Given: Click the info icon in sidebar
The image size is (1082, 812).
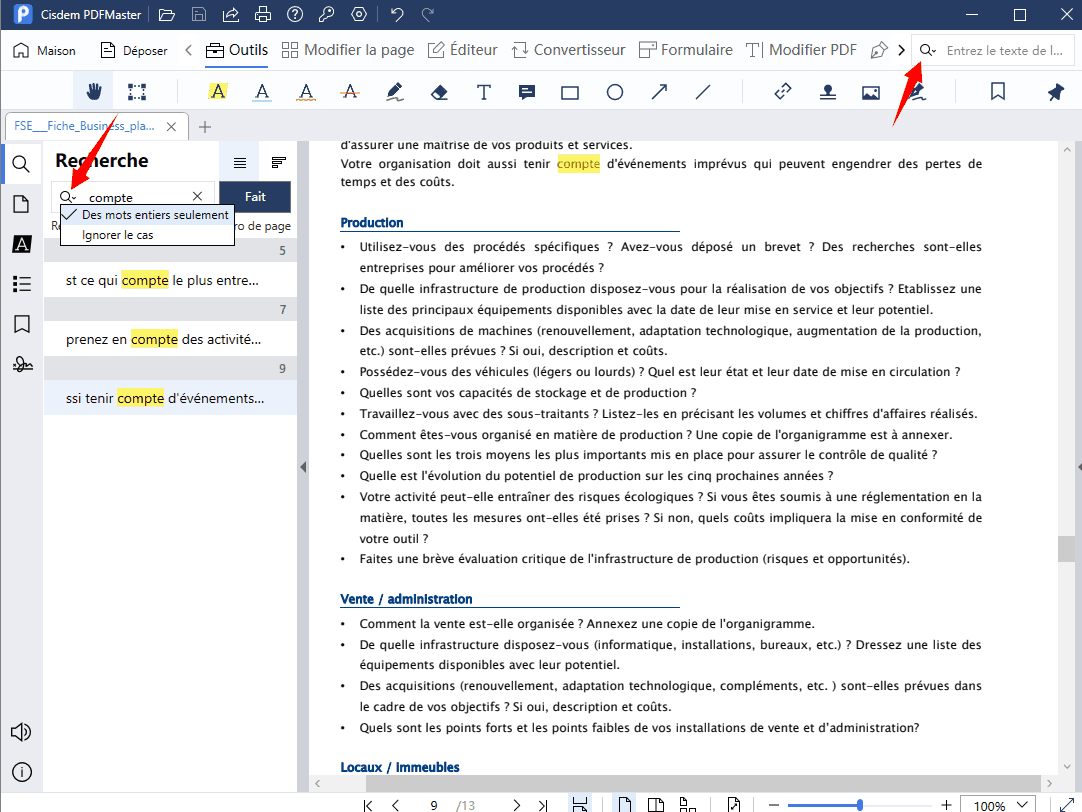Looking at the screenshot, I should 21,772.
